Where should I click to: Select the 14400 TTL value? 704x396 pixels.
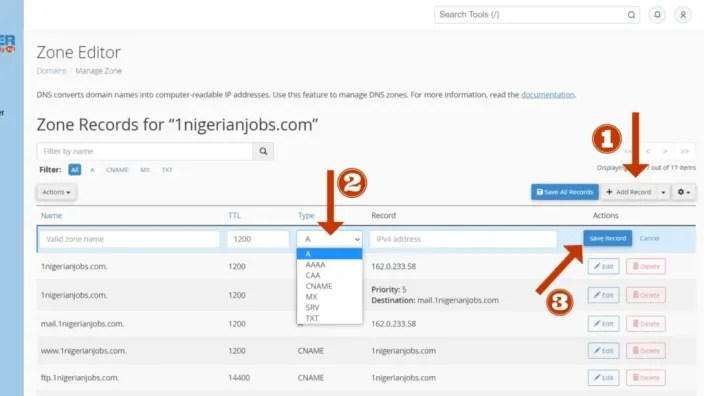coord(239,378)
